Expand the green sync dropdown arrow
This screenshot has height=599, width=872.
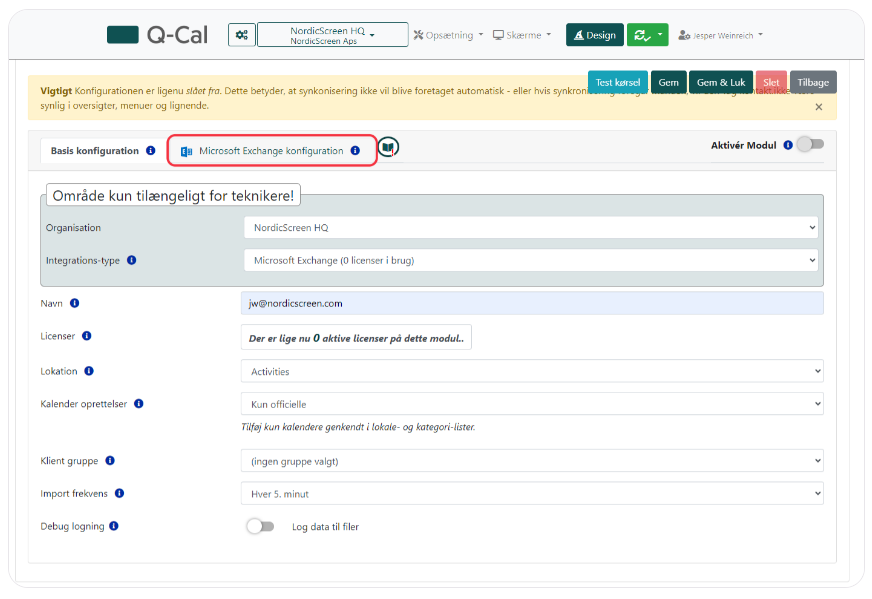(x=660, y=35)
